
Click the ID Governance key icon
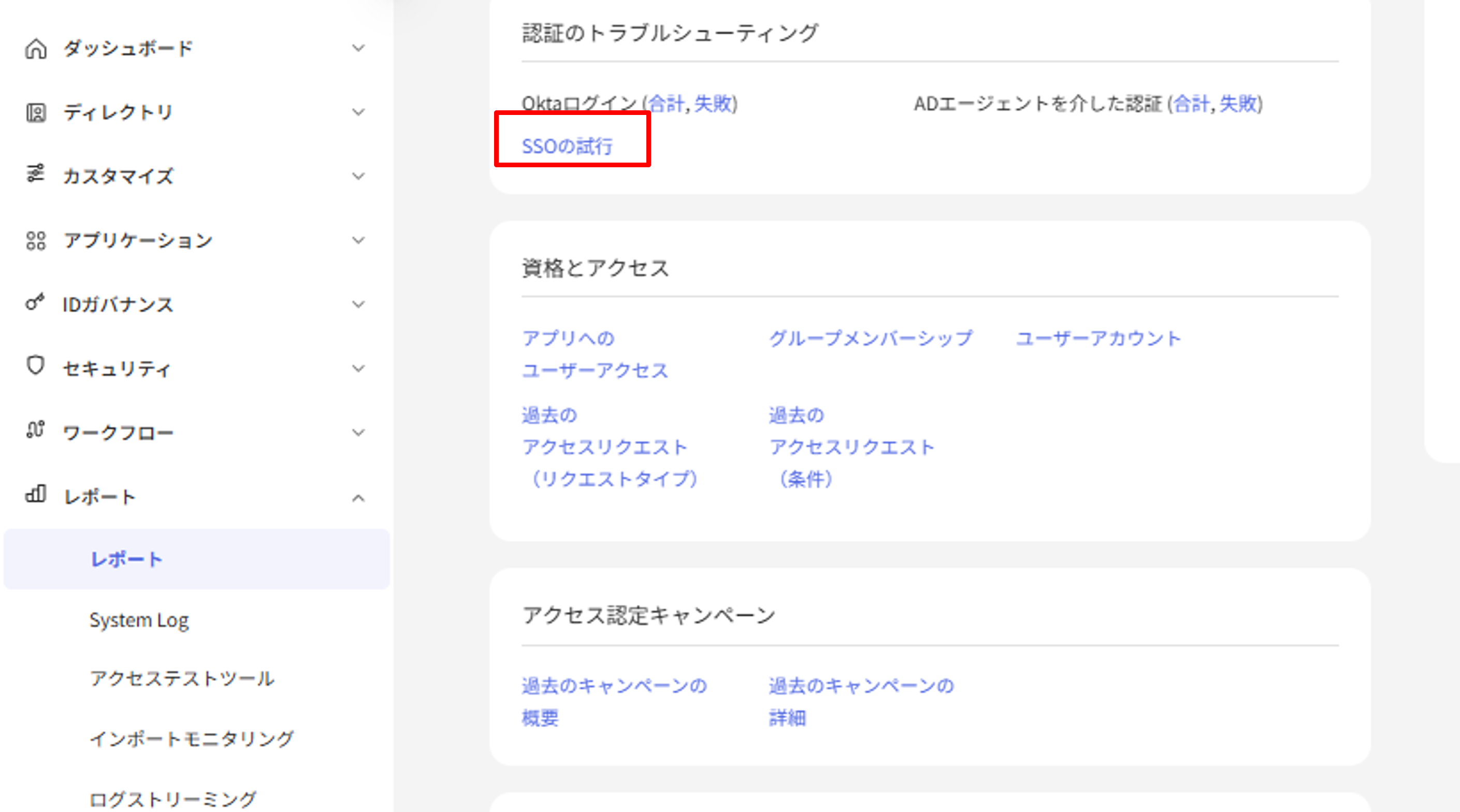coord(35,302)
